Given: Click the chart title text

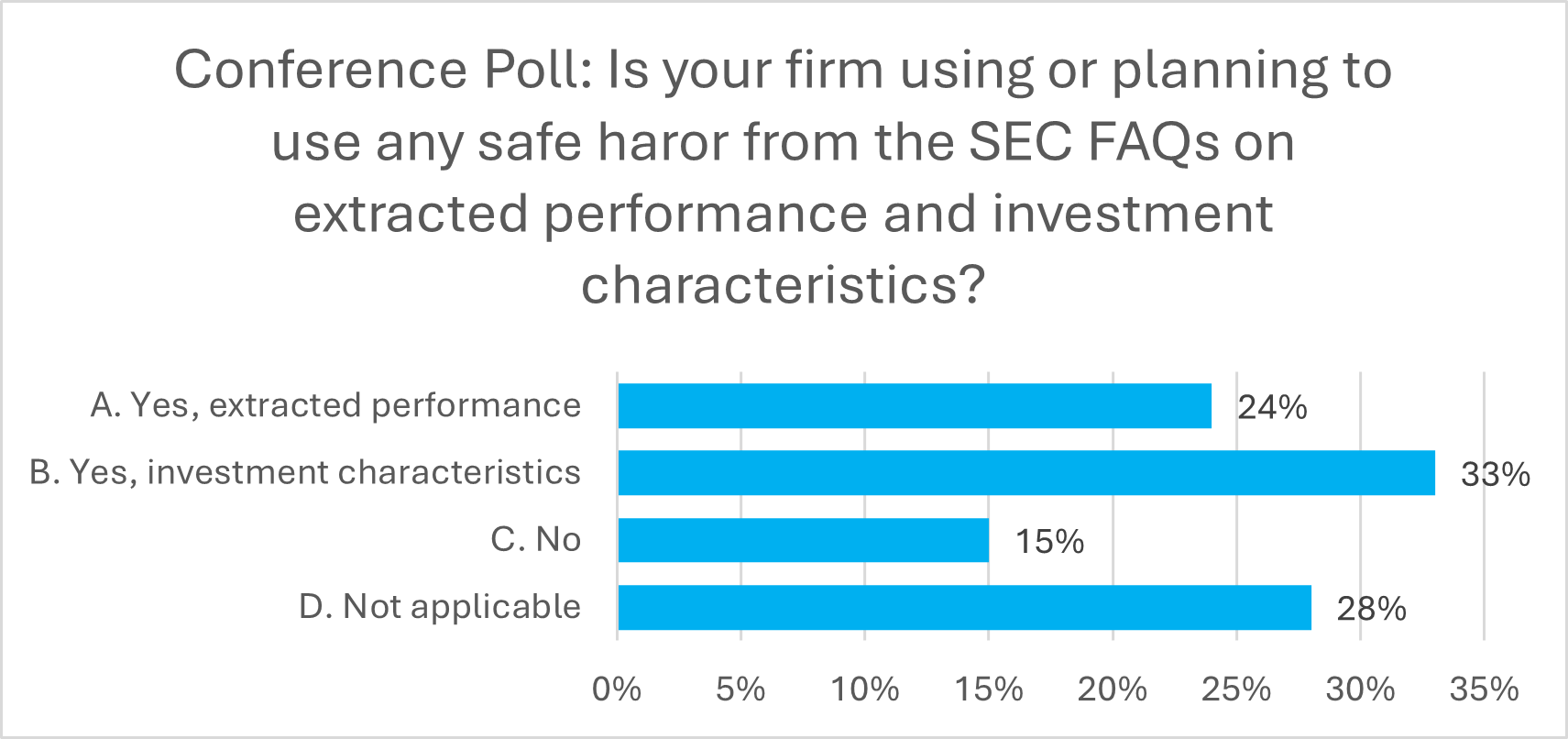Looking at the screenshot, I should 784,176.
